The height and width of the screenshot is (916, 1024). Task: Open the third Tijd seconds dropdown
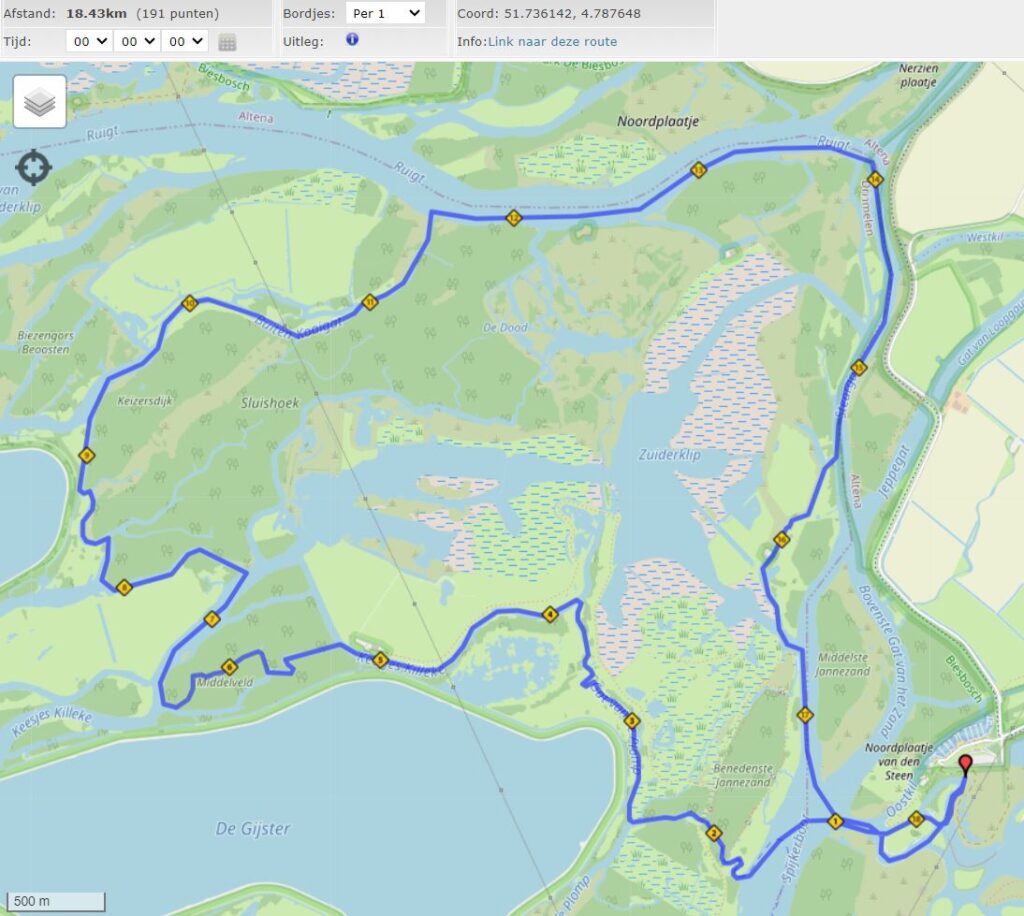184,41
